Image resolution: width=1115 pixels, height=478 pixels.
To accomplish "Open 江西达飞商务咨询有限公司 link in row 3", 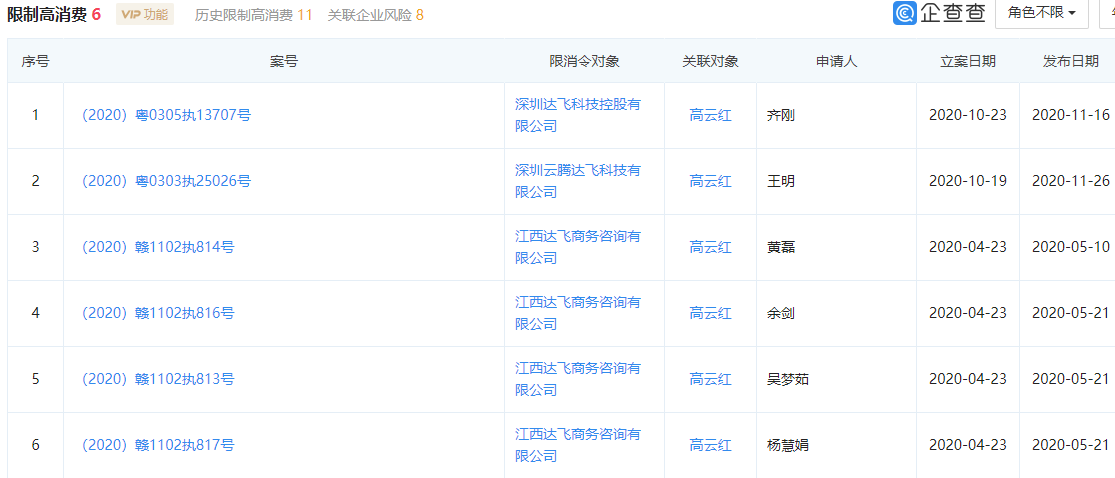I will pos(577,246).
